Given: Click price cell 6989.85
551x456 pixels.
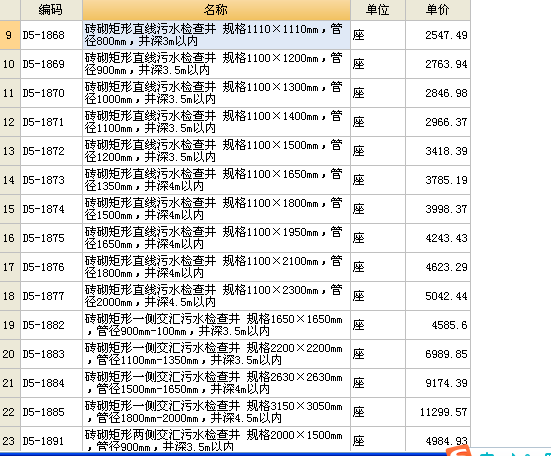Looking at the screenshot, I should (x=438, y=354).
